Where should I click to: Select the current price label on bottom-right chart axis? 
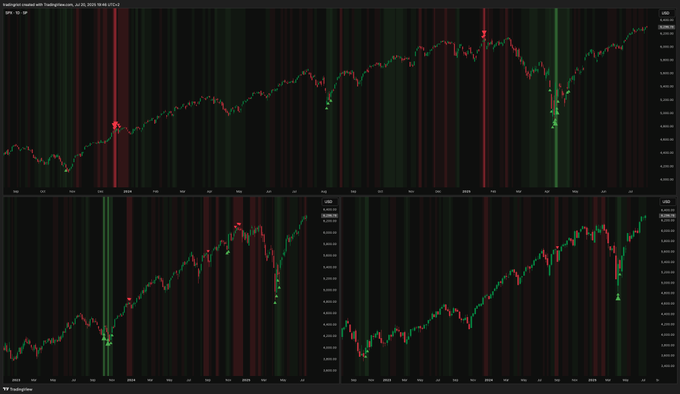point(667,215)
